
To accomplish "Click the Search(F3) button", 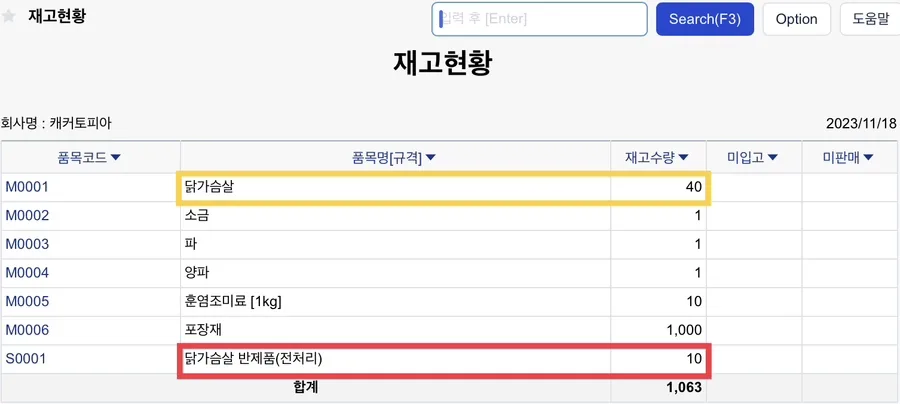I will [x=705, y=19].
